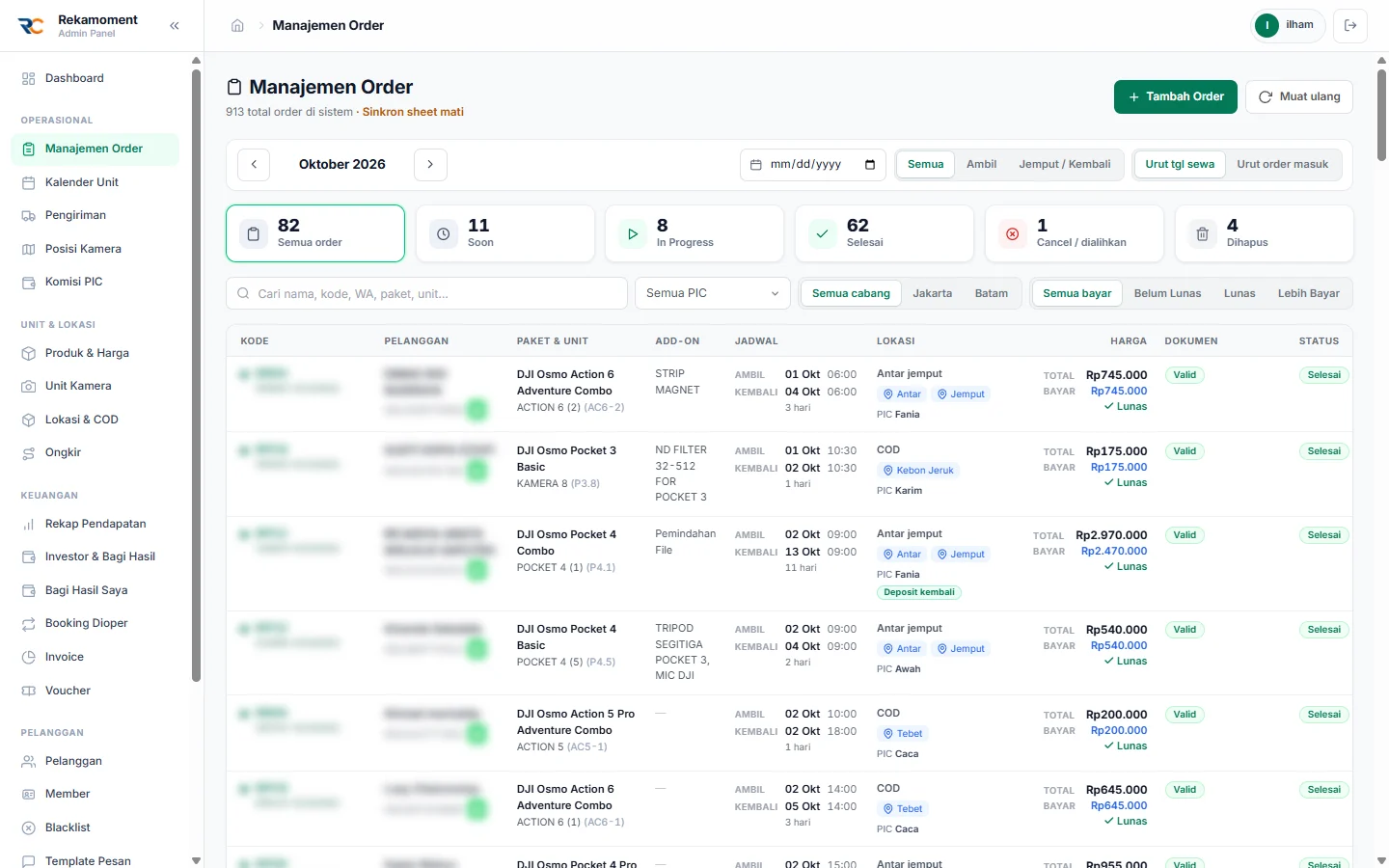The height and width of the screenshot is (868, 1389).
Task: Collapse the sidebar with the double-chevron icon
Action: pyautogui.click(x=175, y=26)
